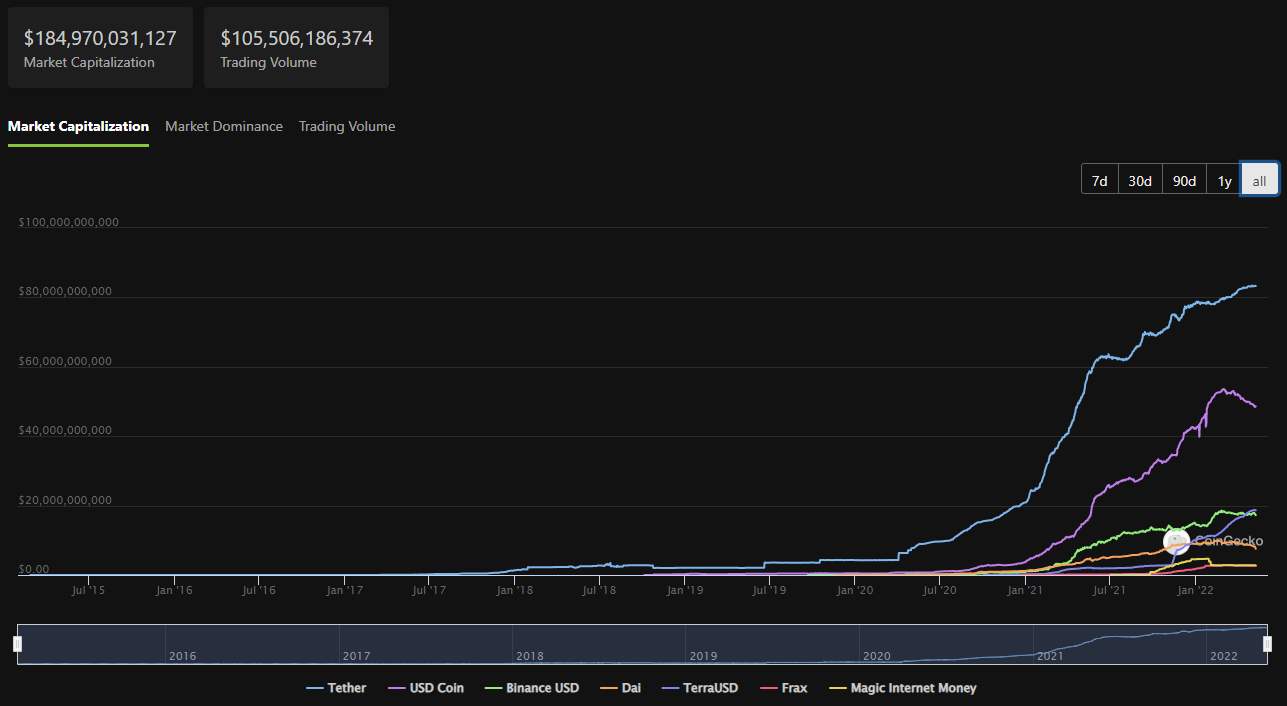This screenshot has width=1287, height=706.
Task: Toggle the TerraUSD legend entry
Action: click(700, 688)
